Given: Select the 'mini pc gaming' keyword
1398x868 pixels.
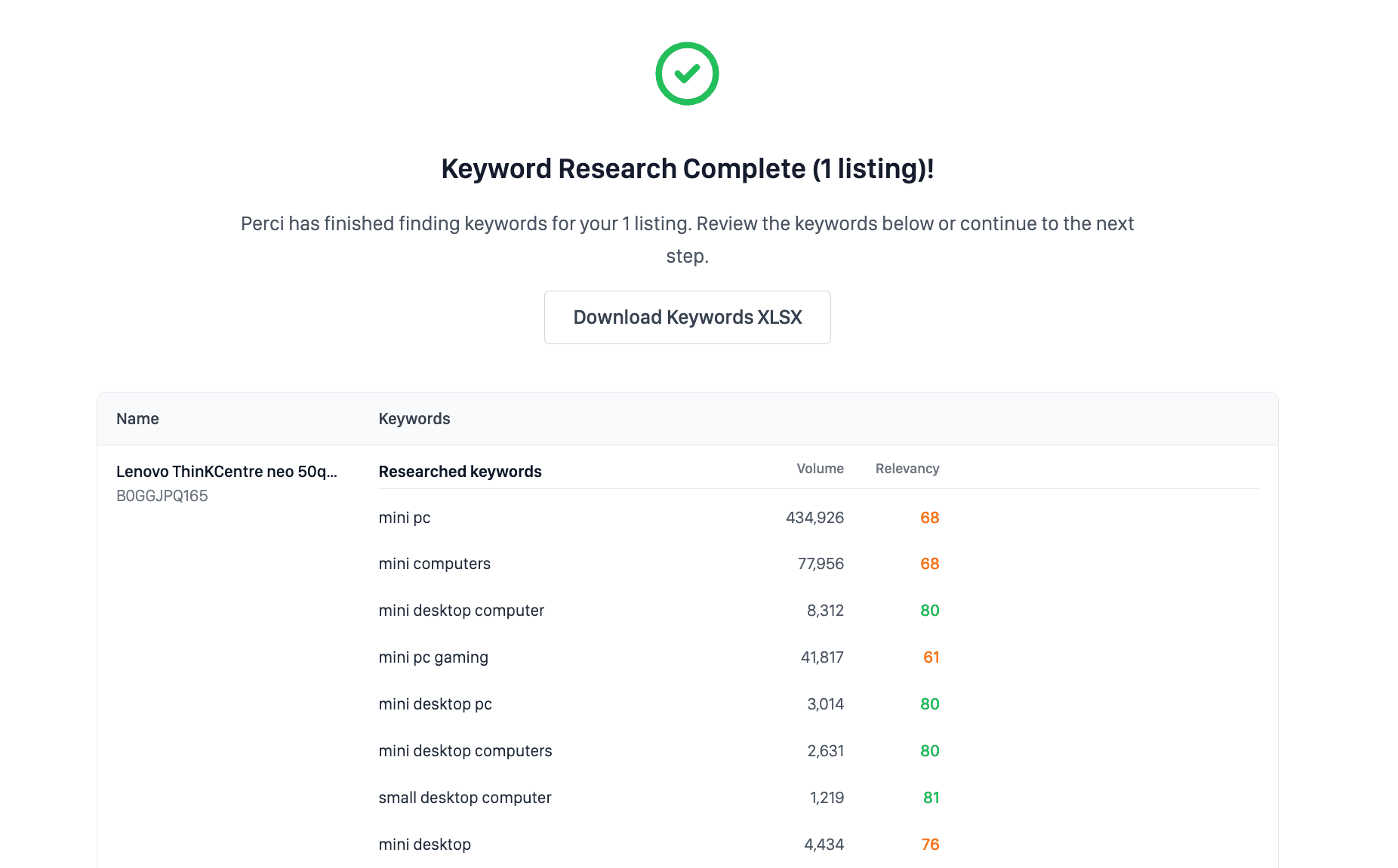Looking at the screenshot, I should 433,657.
